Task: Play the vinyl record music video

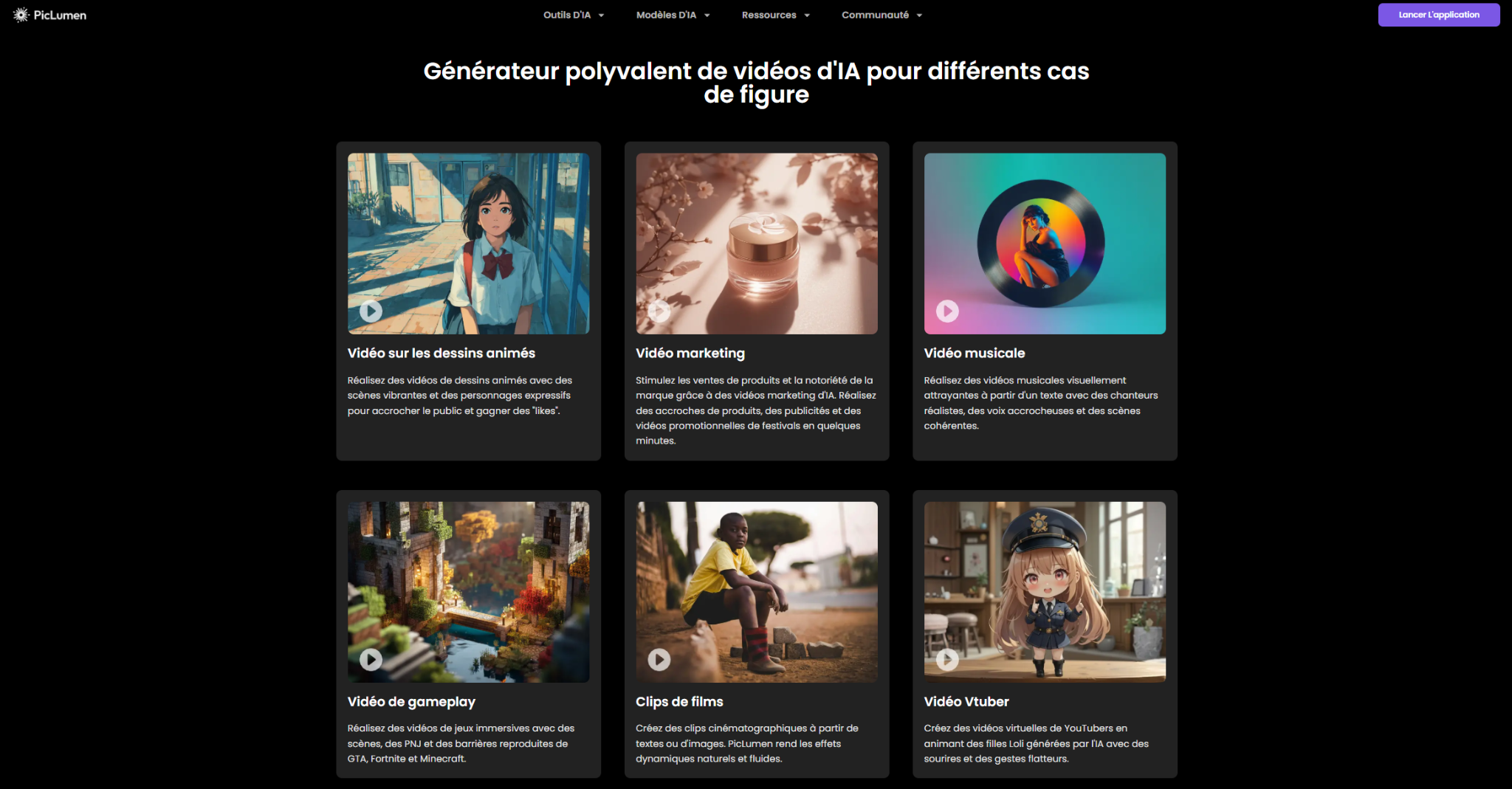Action: (x=947, y=311)
